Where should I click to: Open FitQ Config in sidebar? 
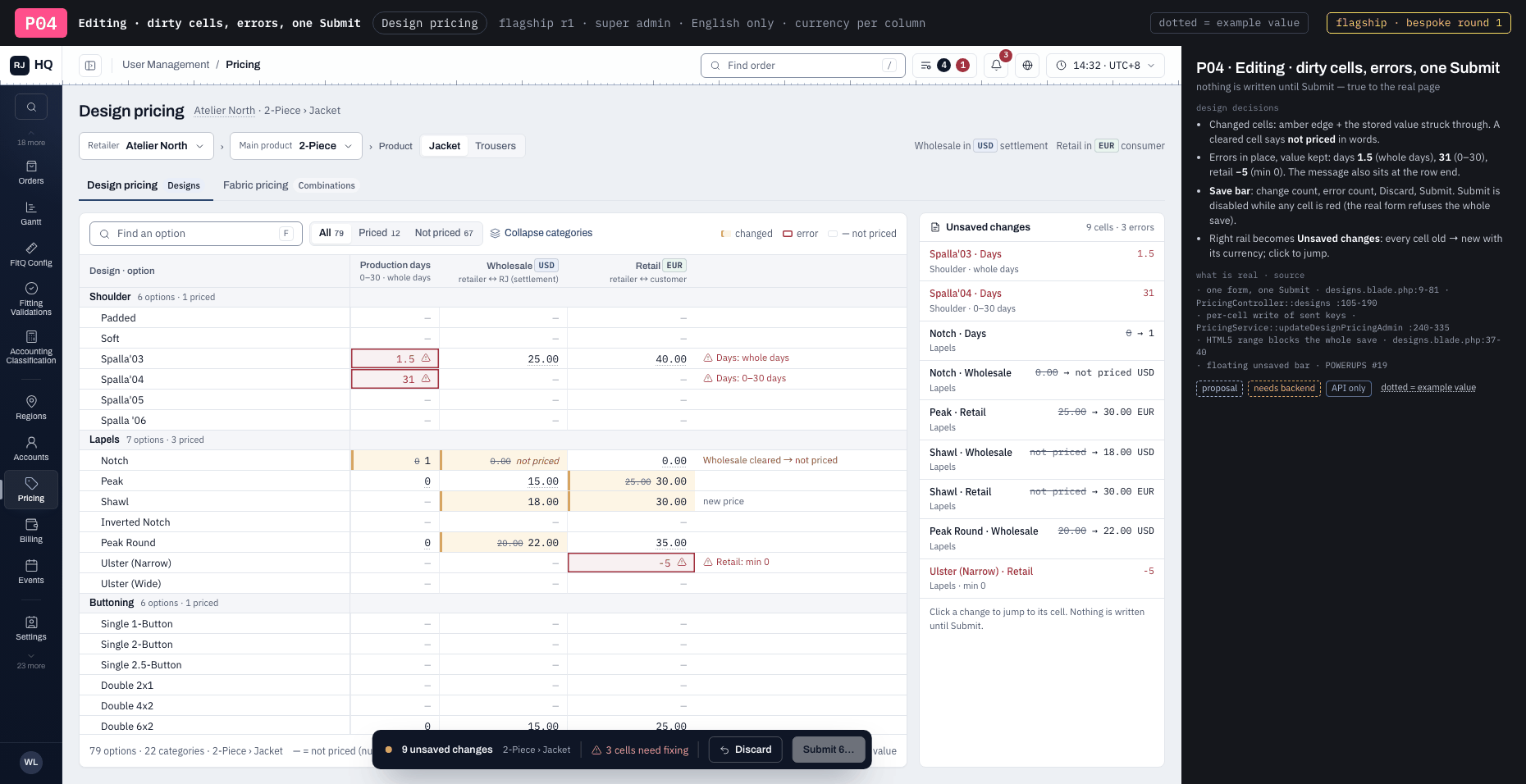click(31, 254)
